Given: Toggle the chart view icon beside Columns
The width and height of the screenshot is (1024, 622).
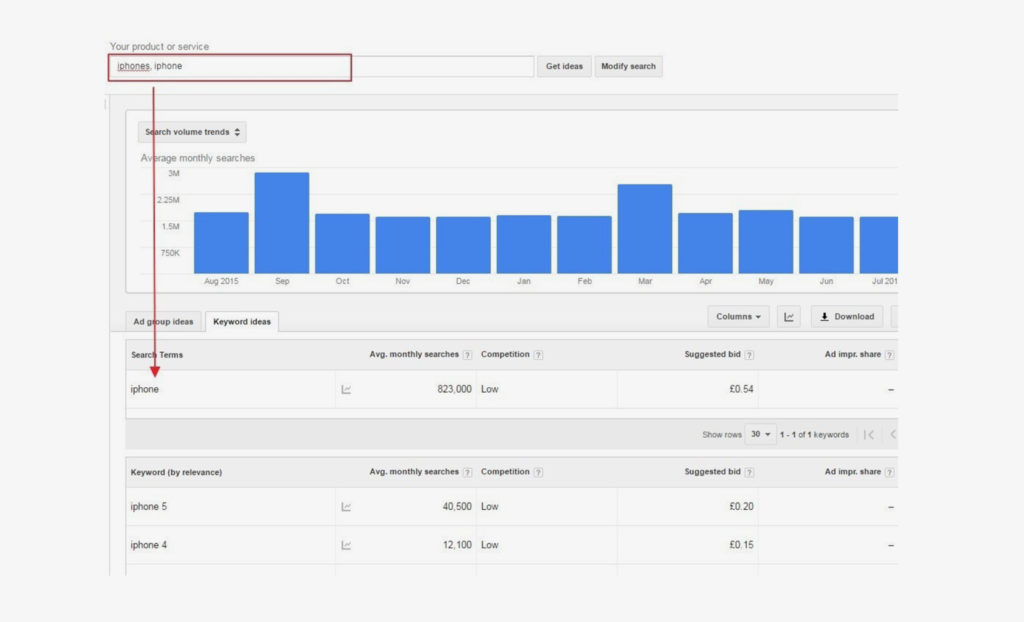Looking at the screenshot, I should click(x=789, y=316).
